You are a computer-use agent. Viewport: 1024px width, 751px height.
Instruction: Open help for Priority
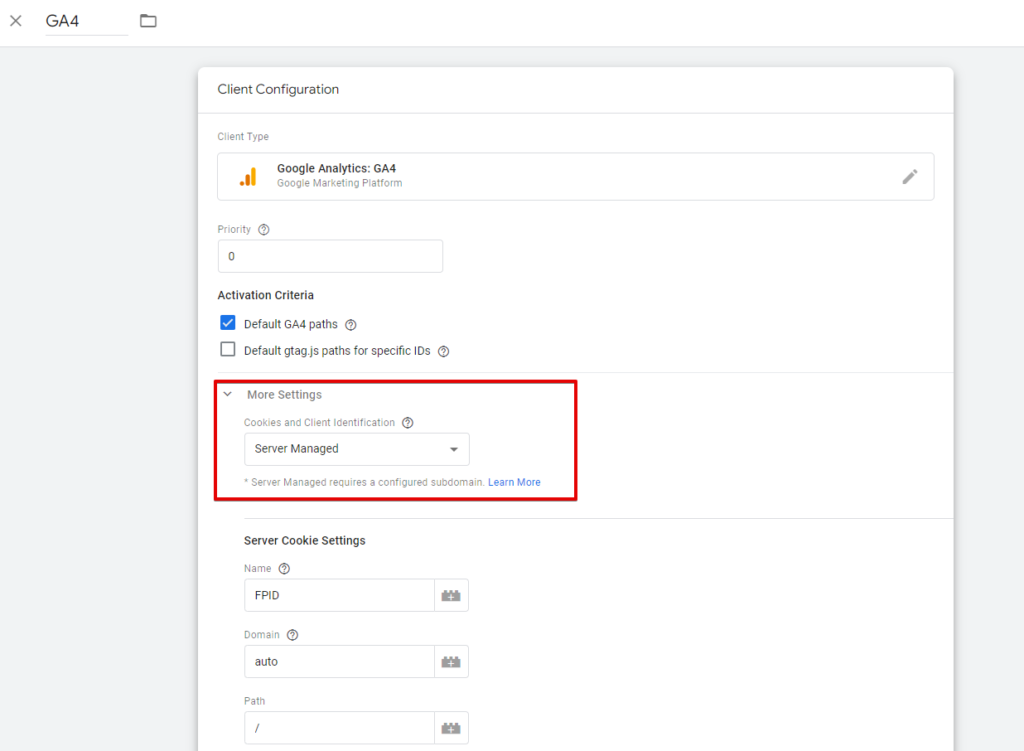[x=264, y=229]
